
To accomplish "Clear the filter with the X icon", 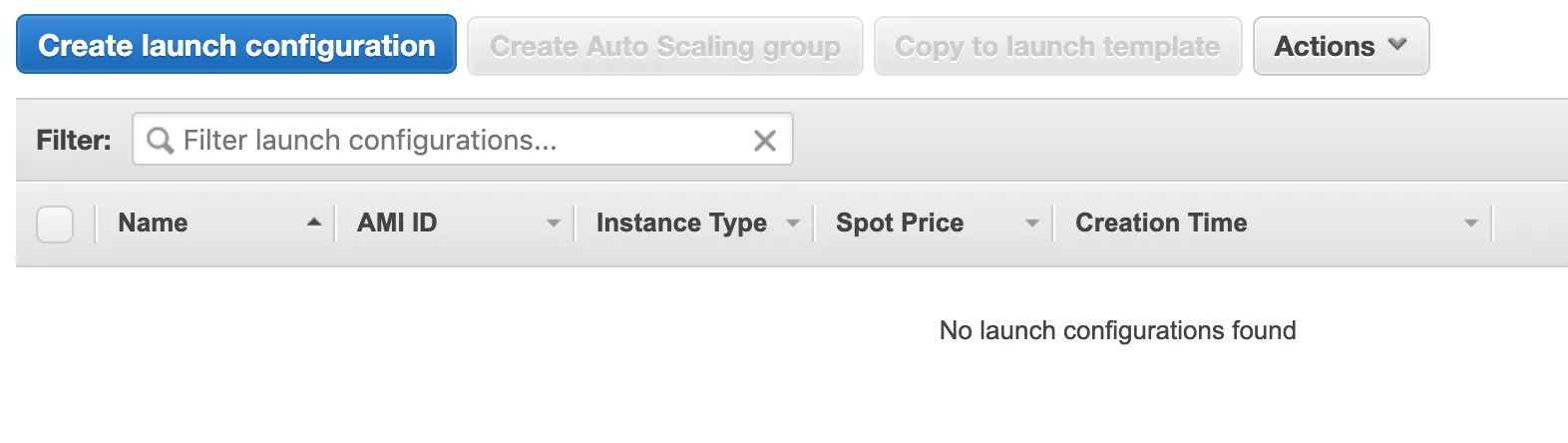I will pos(765,141).
